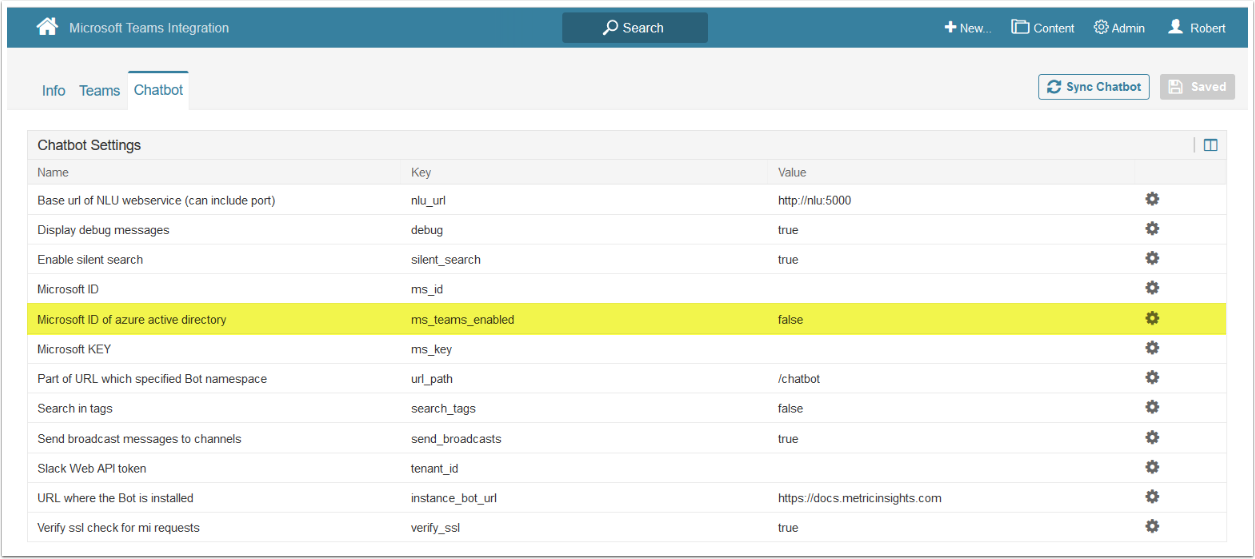Screen dimensions: 1255x559
Task: Open the gear for instance_bot_url setting
Action: click(1152, 497)
